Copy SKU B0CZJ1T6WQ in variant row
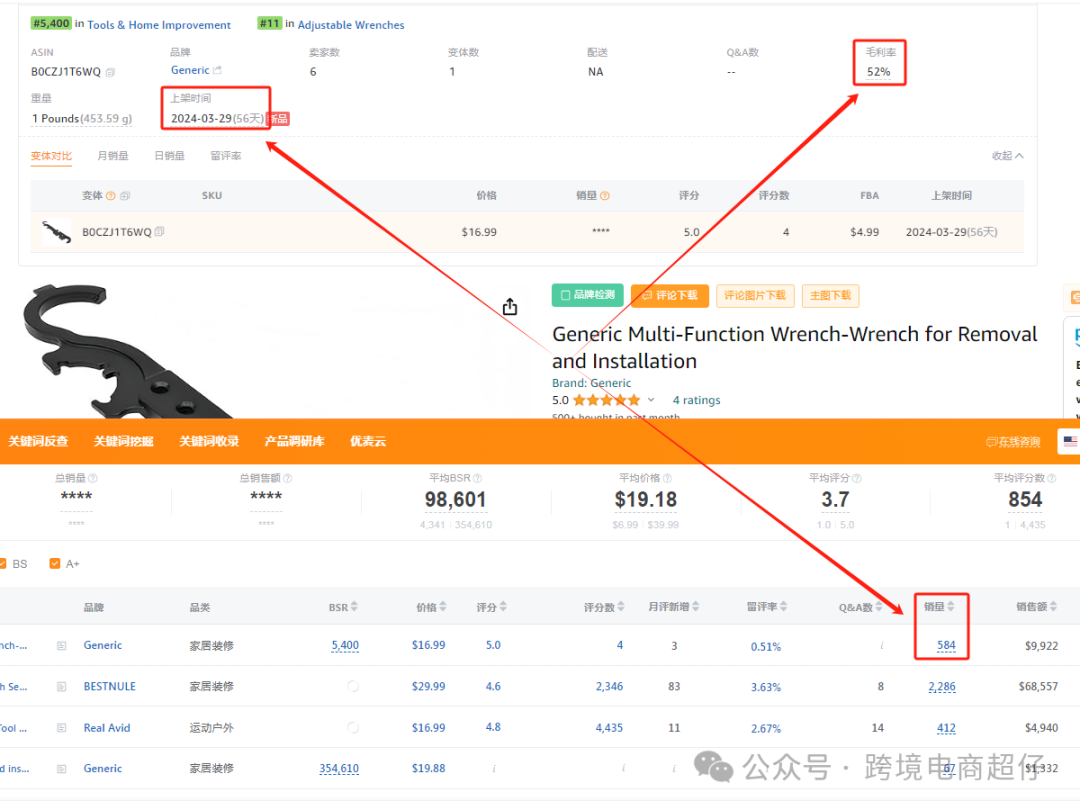This screenshot has width=1080, height=810. click(x=159, y=232)
